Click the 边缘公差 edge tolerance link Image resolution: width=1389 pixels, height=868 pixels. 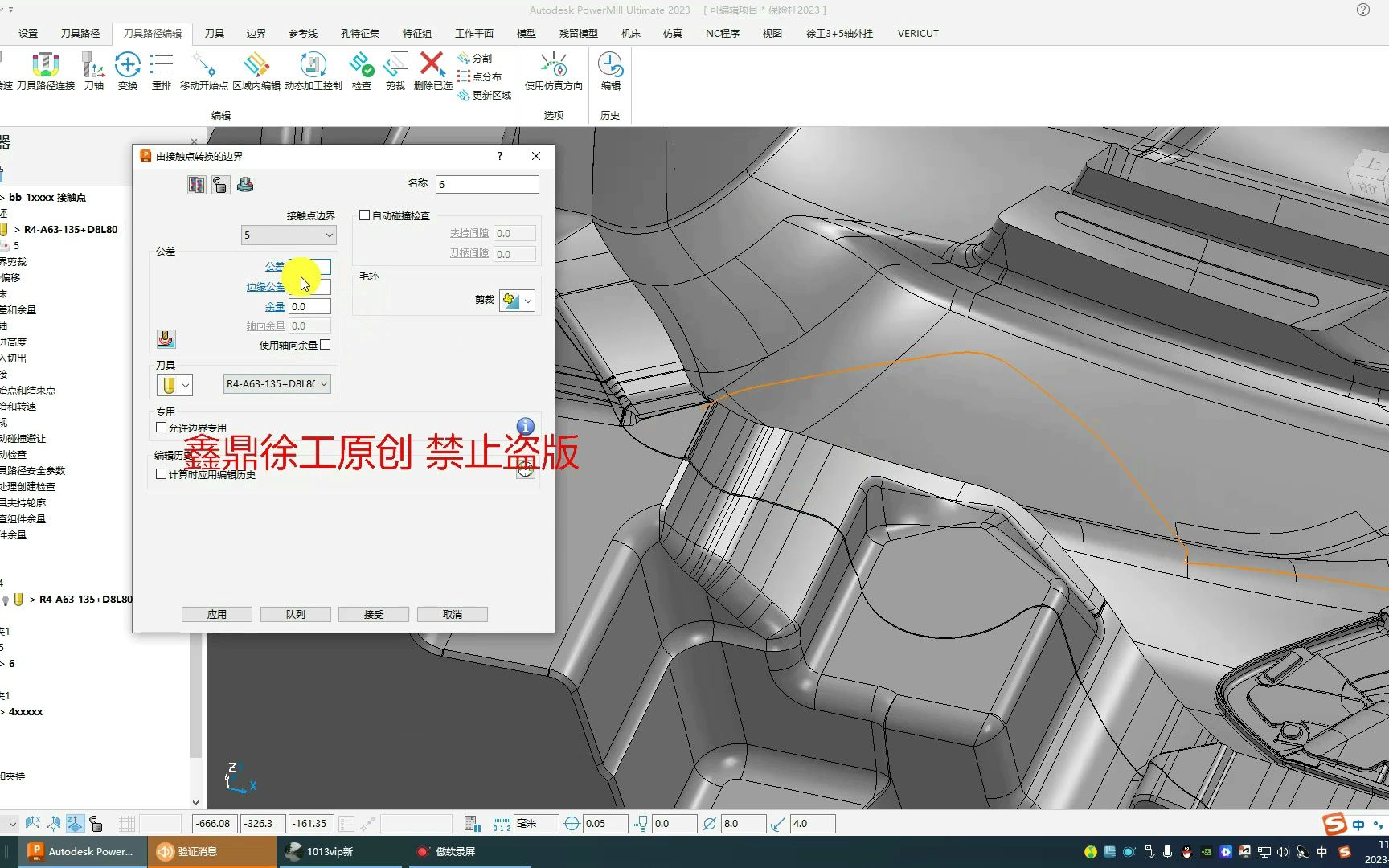tap(265, 286)
